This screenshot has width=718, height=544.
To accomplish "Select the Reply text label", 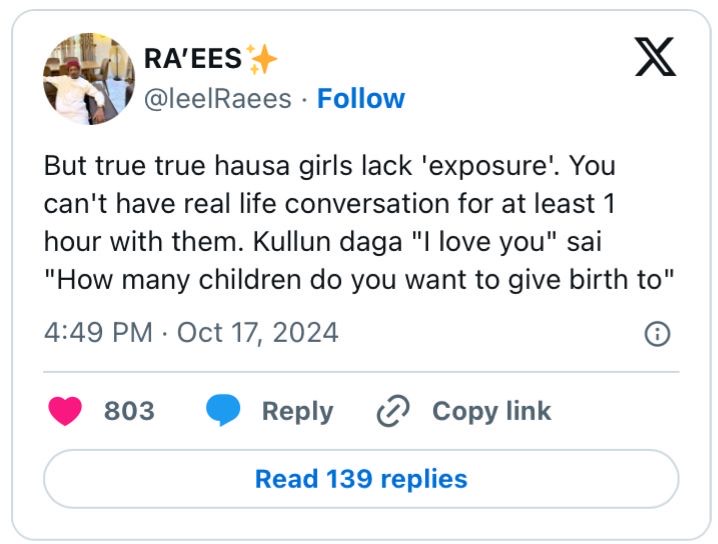I will [297, 412].
